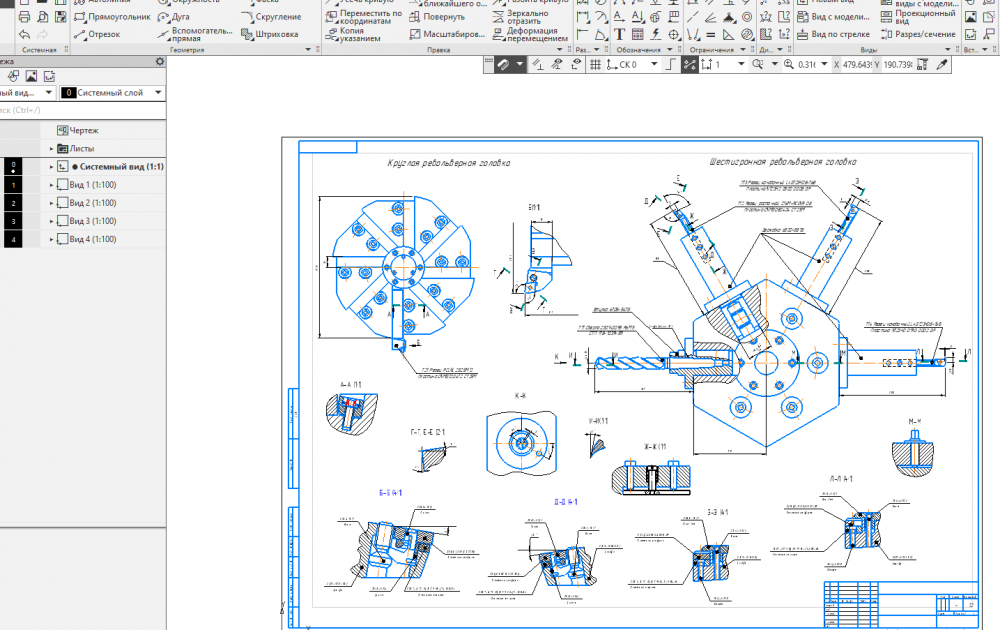Screen dimensions: 1000x630
Task: Expand the Вид 1 (1:100) node
Action: point(51,185)
